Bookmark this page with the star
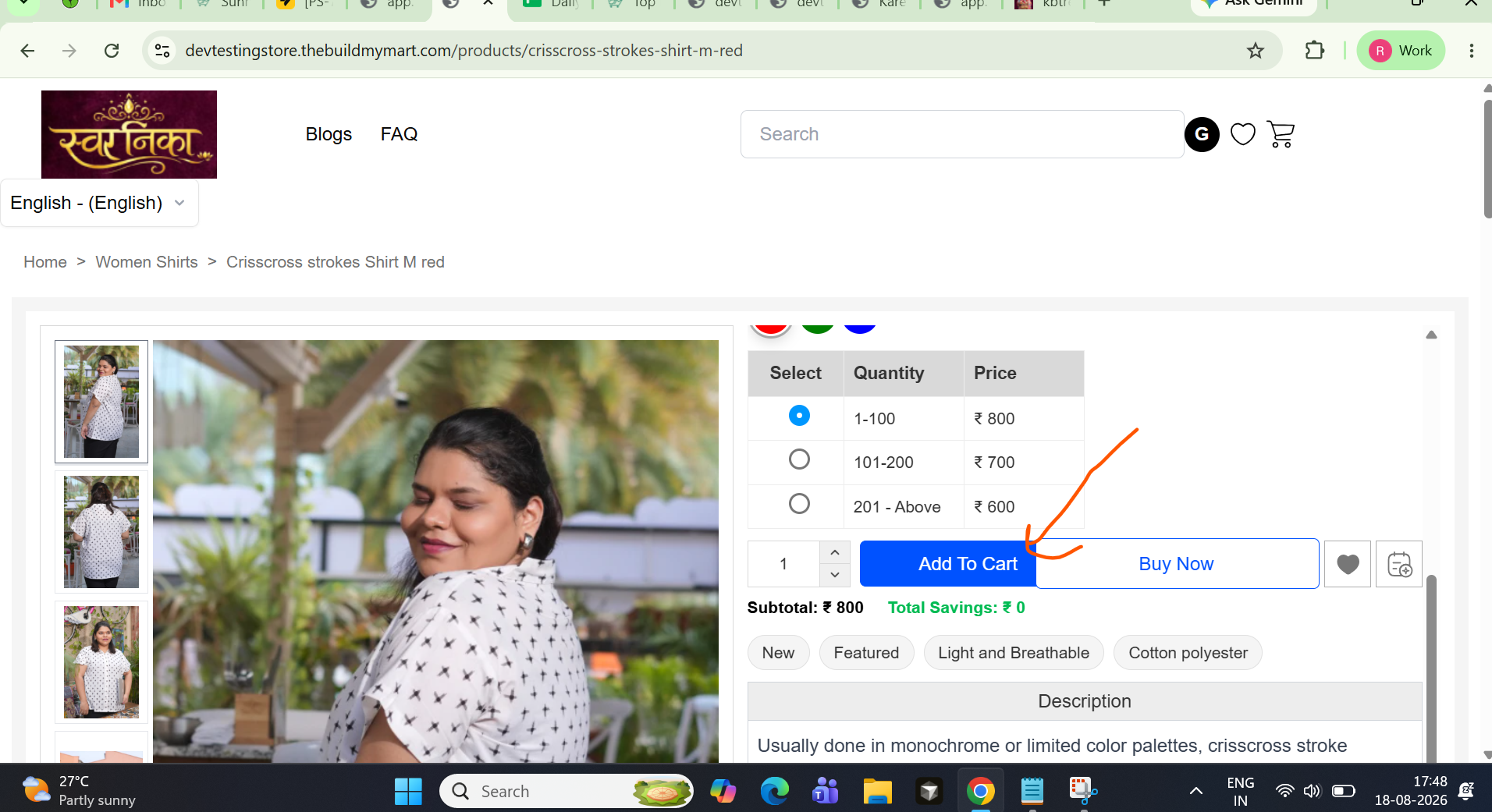 coord(1255,51)
